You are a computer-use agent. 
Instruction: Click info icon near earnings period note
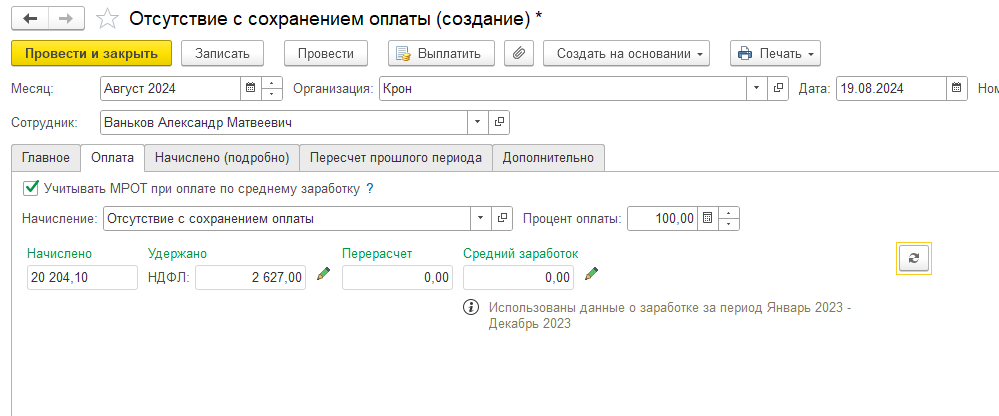tap(471, 307)
